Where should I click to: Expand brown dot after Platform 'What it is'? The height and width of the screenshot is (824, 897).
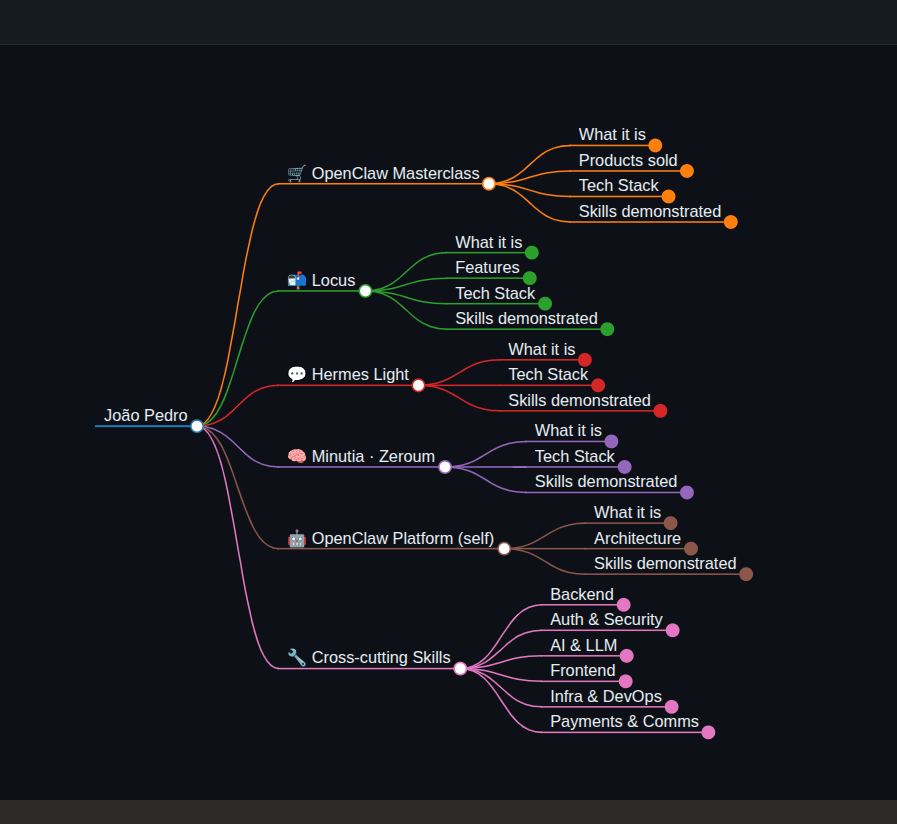pos(670,523)
